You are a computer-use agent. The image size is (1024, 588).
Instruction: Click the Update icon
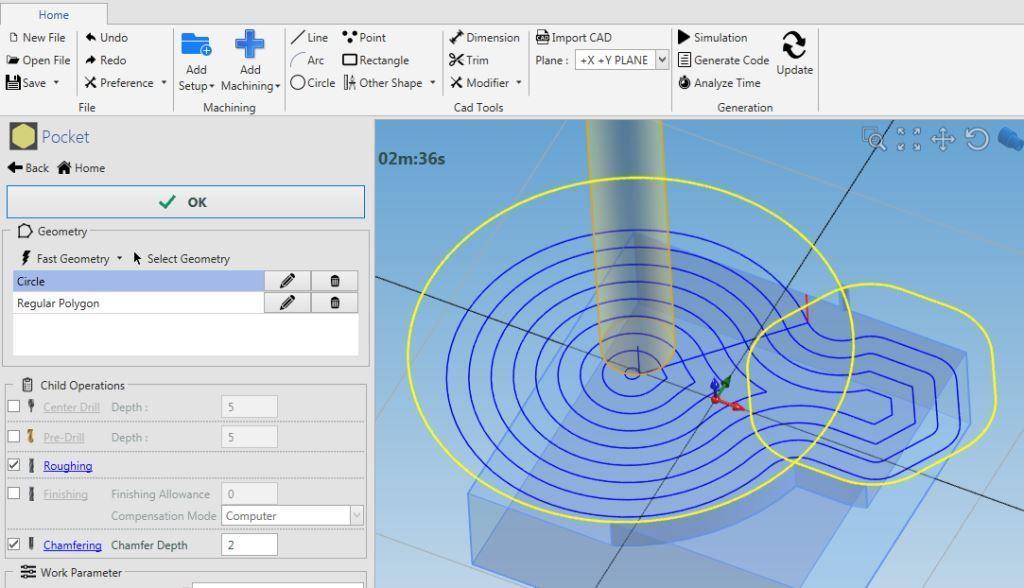[794, 46]
